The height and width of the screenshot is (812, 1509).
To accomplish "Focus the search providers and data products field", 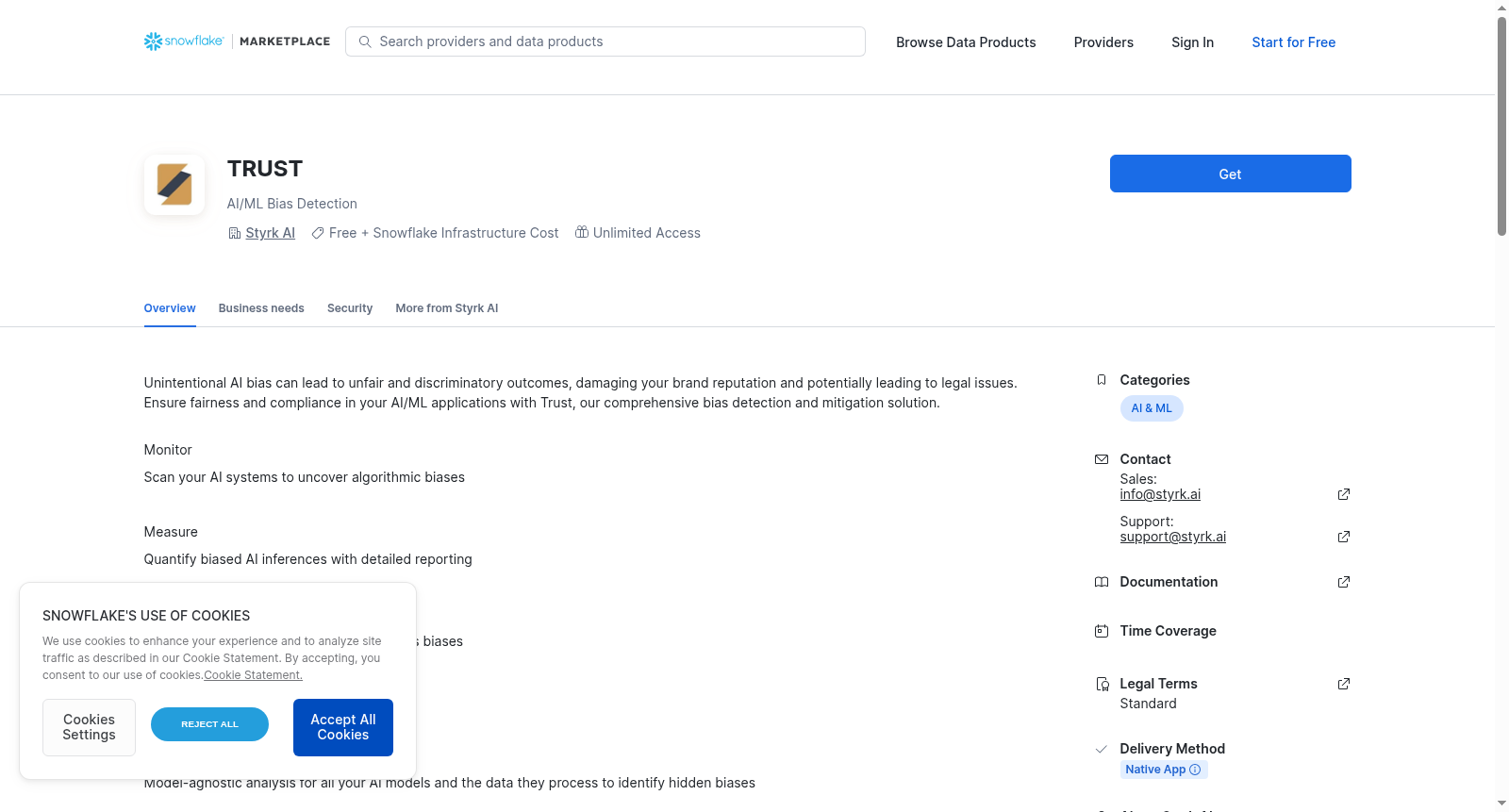I will (605, 41).
